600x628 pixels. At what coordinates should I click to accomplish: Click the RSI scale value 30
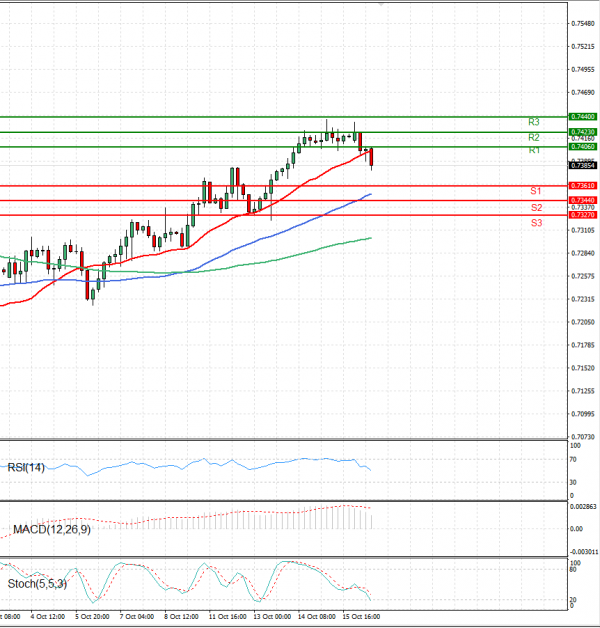click(573, 482)
